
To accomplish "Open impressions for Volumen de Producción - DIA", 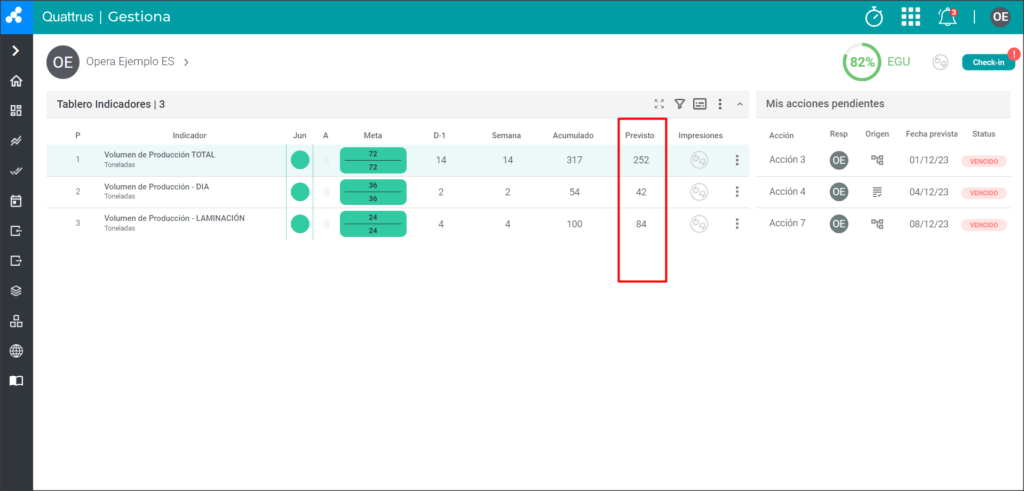I will click(699, 191).
